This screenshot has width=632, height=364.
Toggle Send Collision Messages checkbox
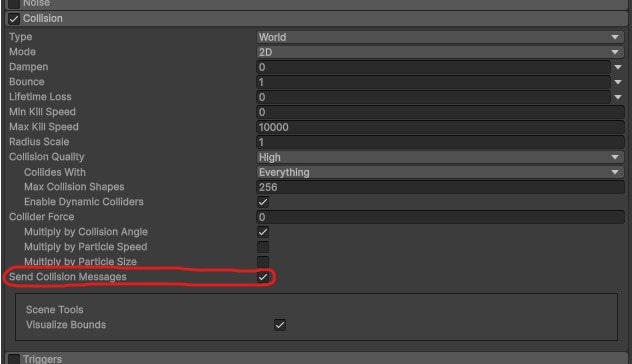[x=263, y=277]
